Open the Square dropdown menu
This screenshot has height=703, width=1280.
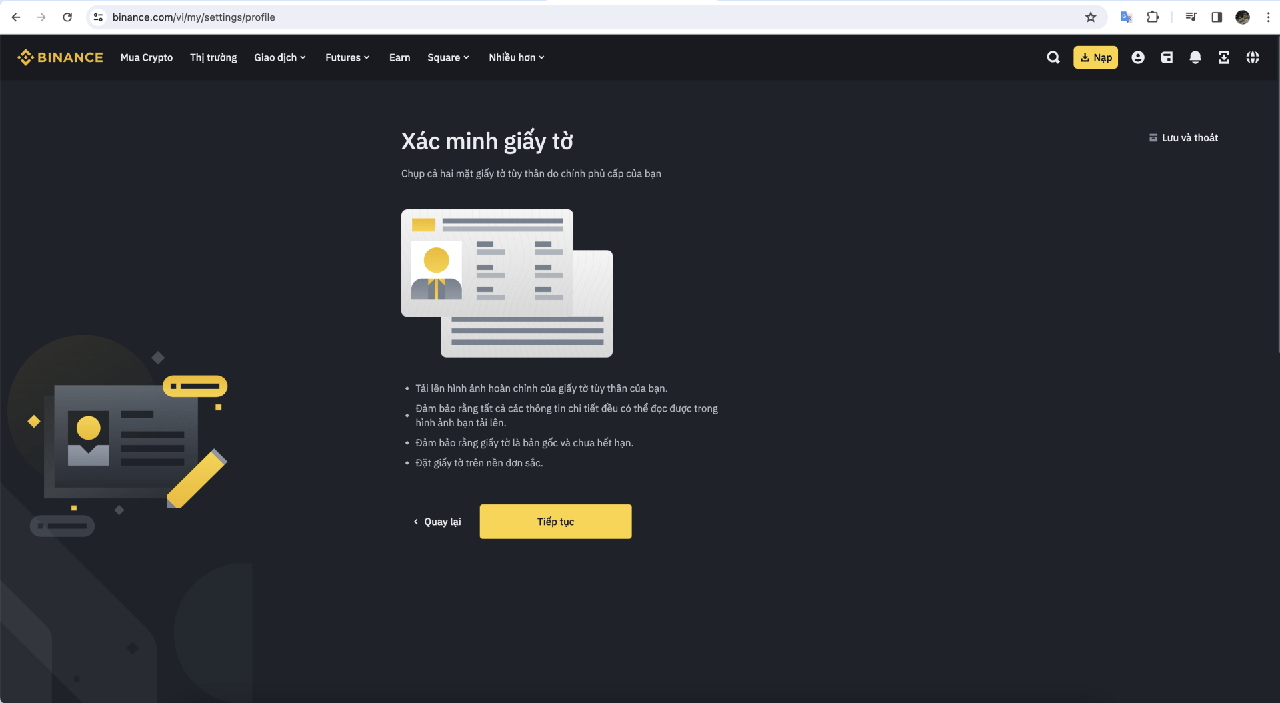click(x=448, y=58)
